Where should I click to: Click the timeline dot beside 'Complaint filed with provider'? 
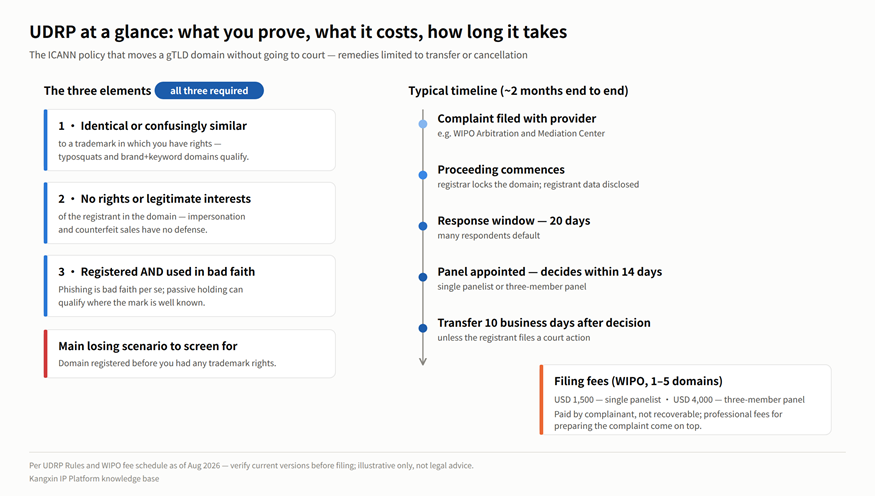pyautogui.click(x=423, y=124)
